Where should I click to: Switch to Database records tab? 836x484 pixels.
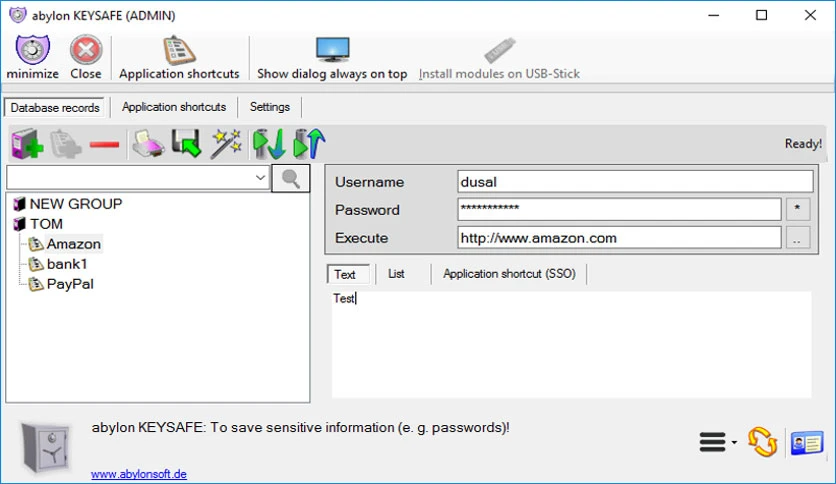(55, 108)
